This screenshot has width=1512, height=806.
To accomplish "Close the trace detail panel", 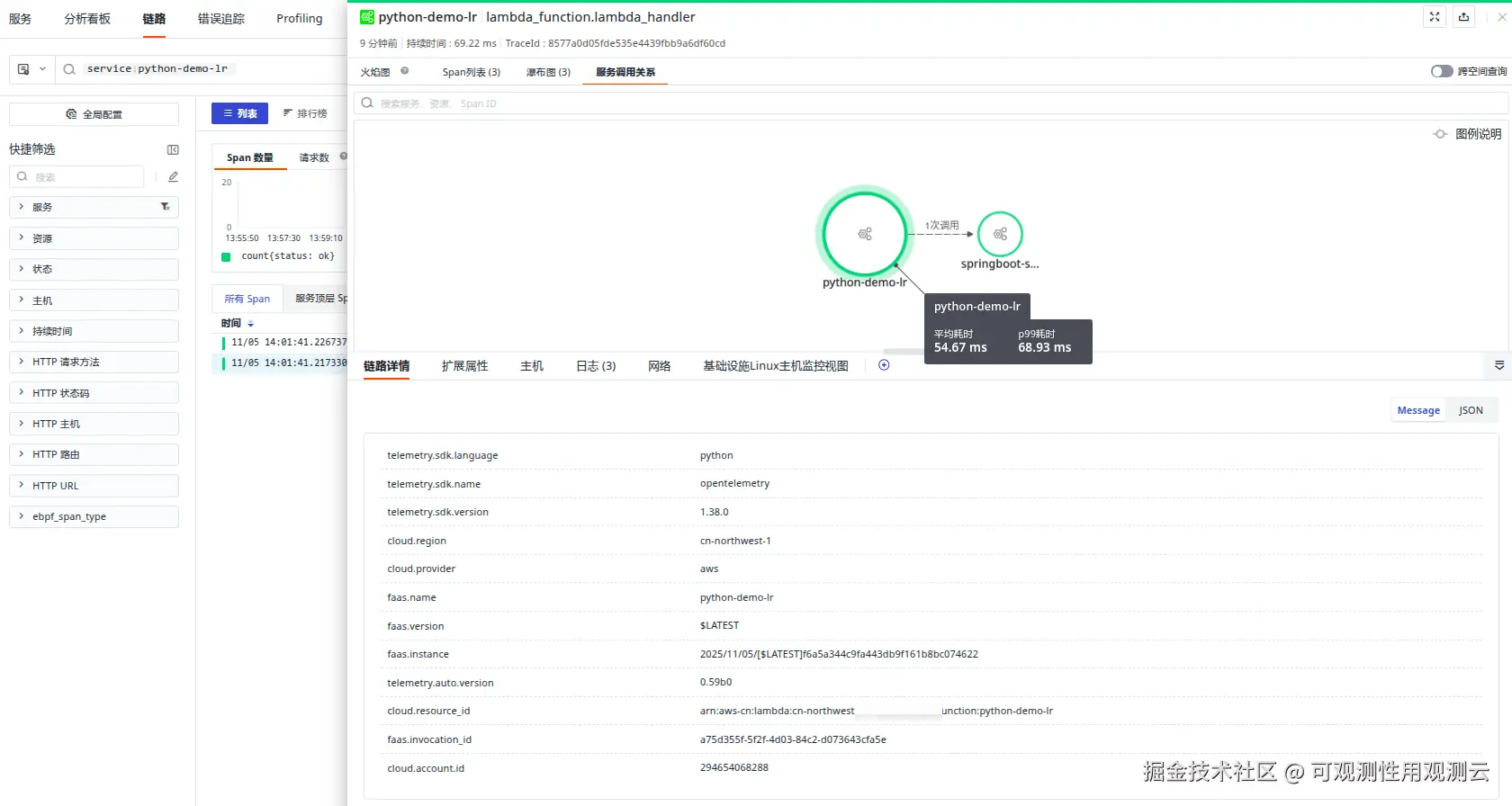I will coord(1502,17).
